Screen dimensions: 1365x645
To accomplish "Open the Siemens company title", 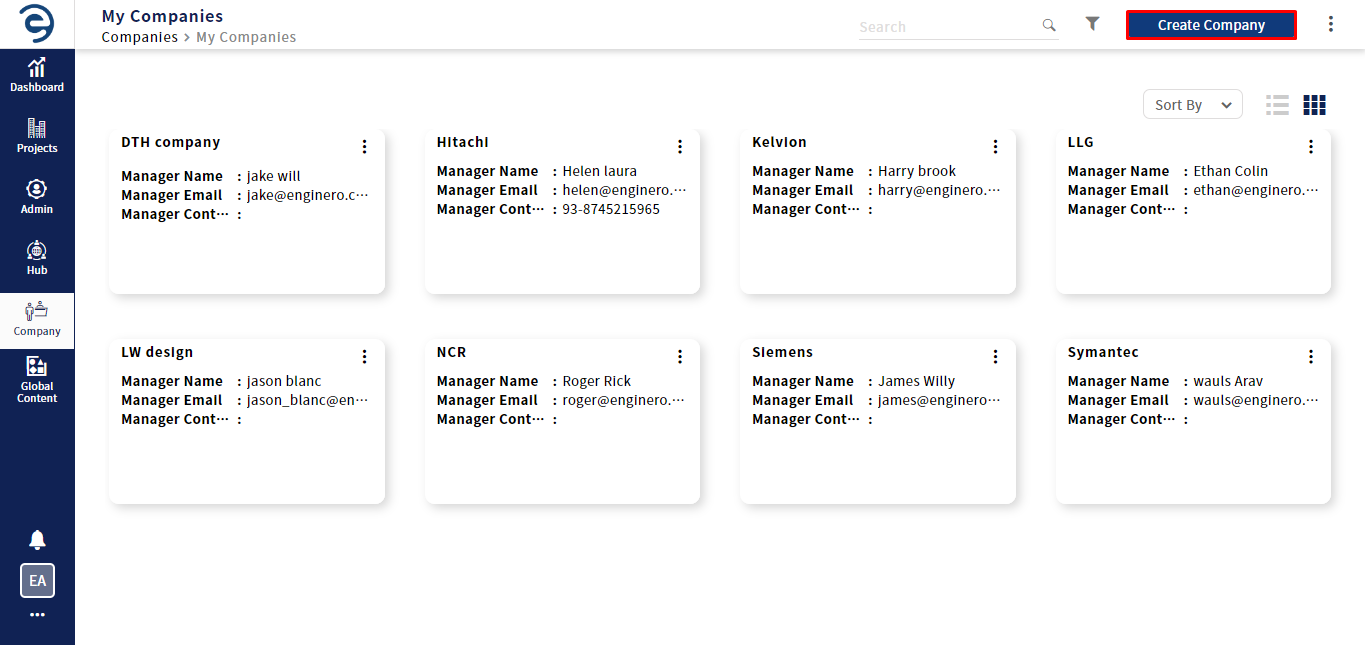I will tap(783, 352).
